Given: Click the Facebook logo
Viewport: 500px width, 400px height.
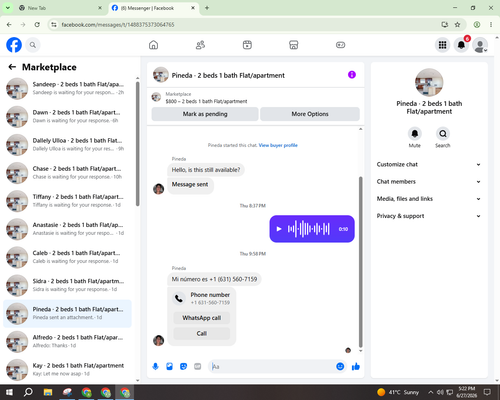Looking at the screenshot, I should tap(14, 45).
